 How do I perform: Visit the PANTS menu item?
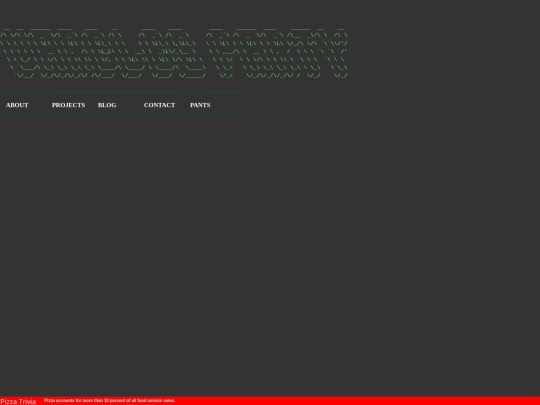[x=200, y=105]
